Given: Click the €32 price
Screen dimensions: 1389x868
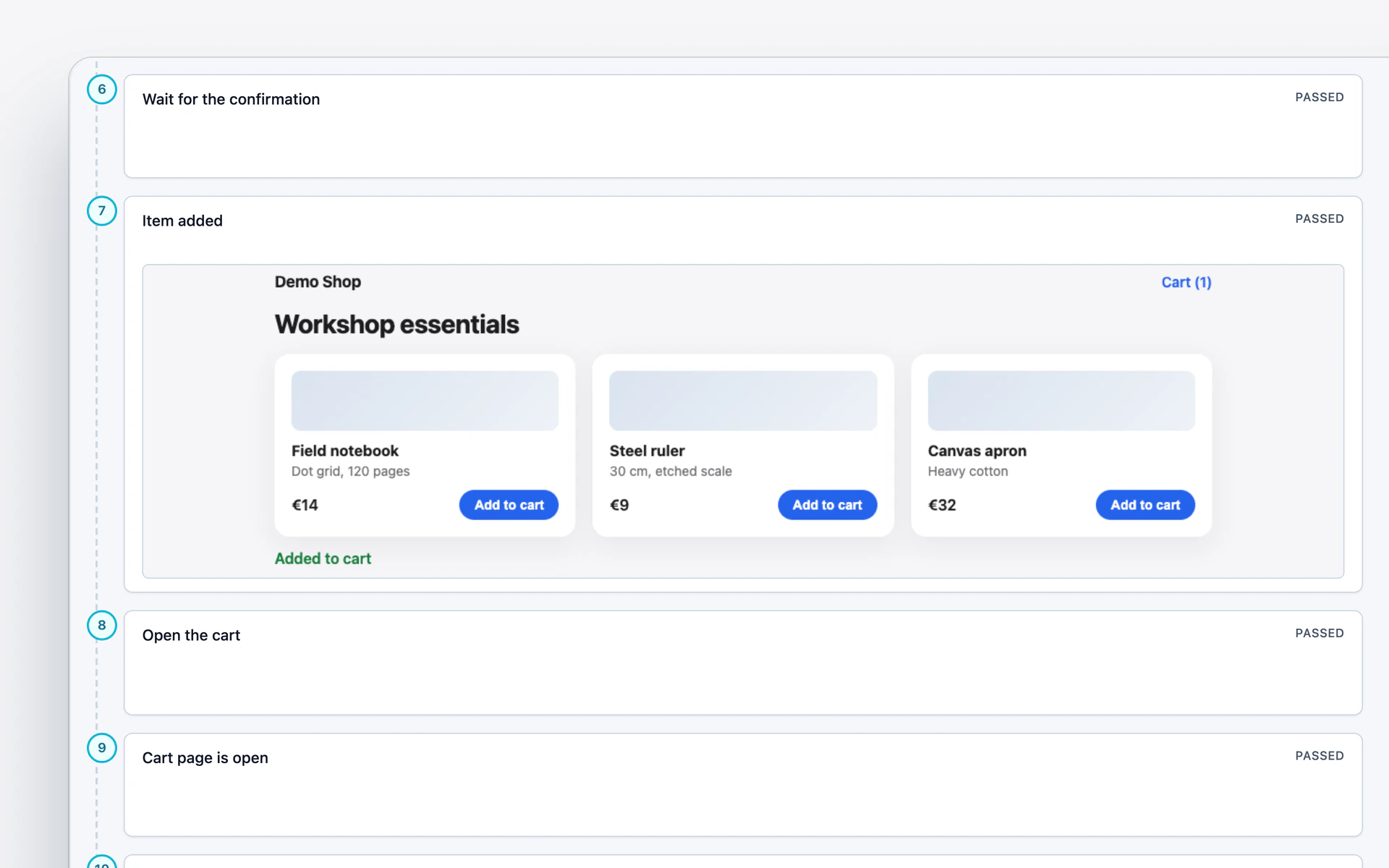Looking at the screenshot, I should pos(942,505).
